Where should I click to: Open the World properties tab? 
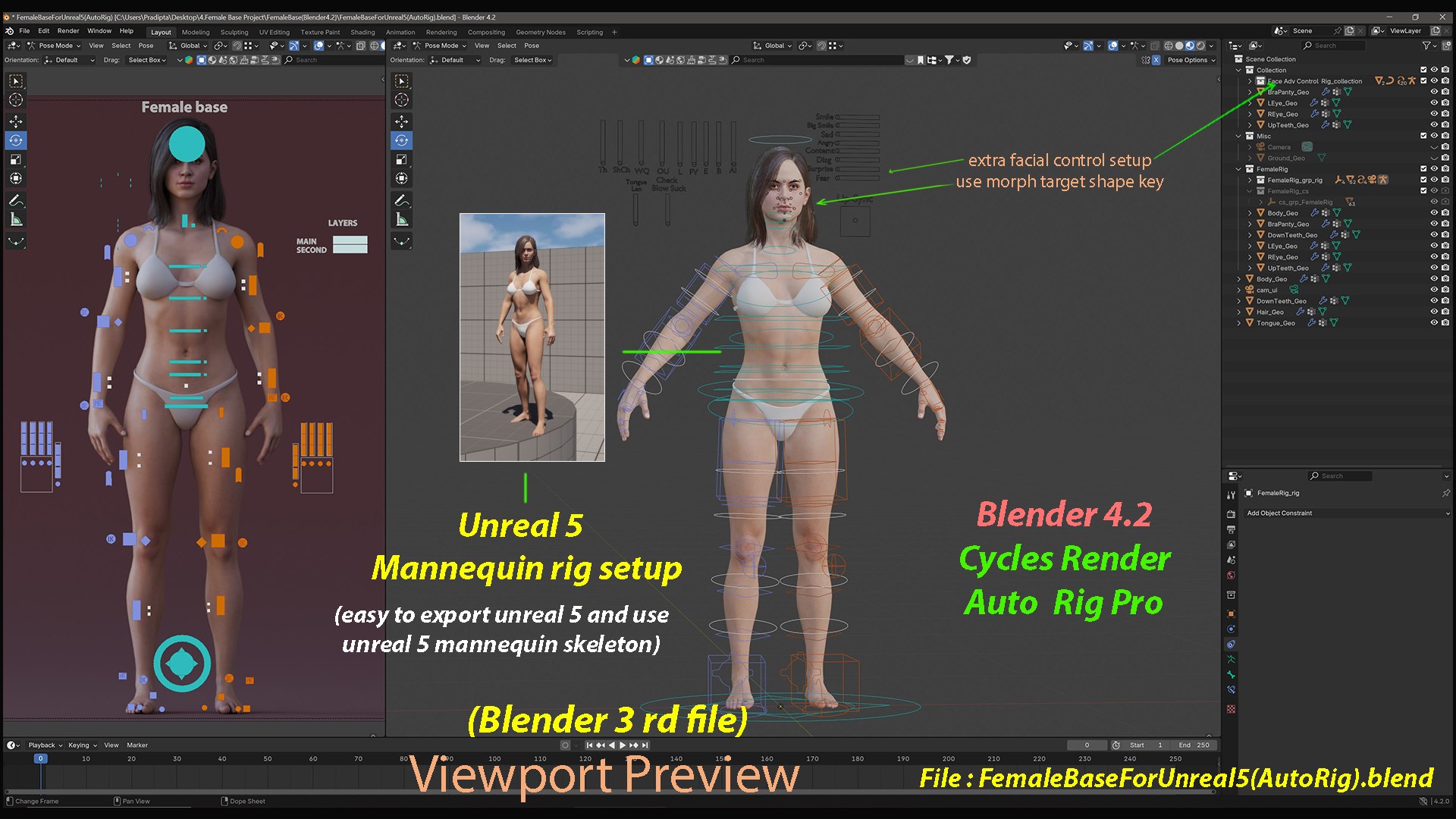click(x=1231, y=575)
